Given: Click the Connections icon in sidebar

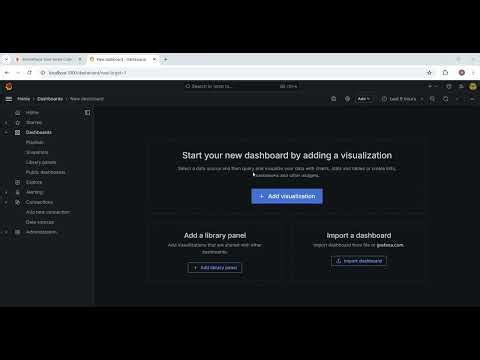Looking at the screenshot, I should coord(18,202).
